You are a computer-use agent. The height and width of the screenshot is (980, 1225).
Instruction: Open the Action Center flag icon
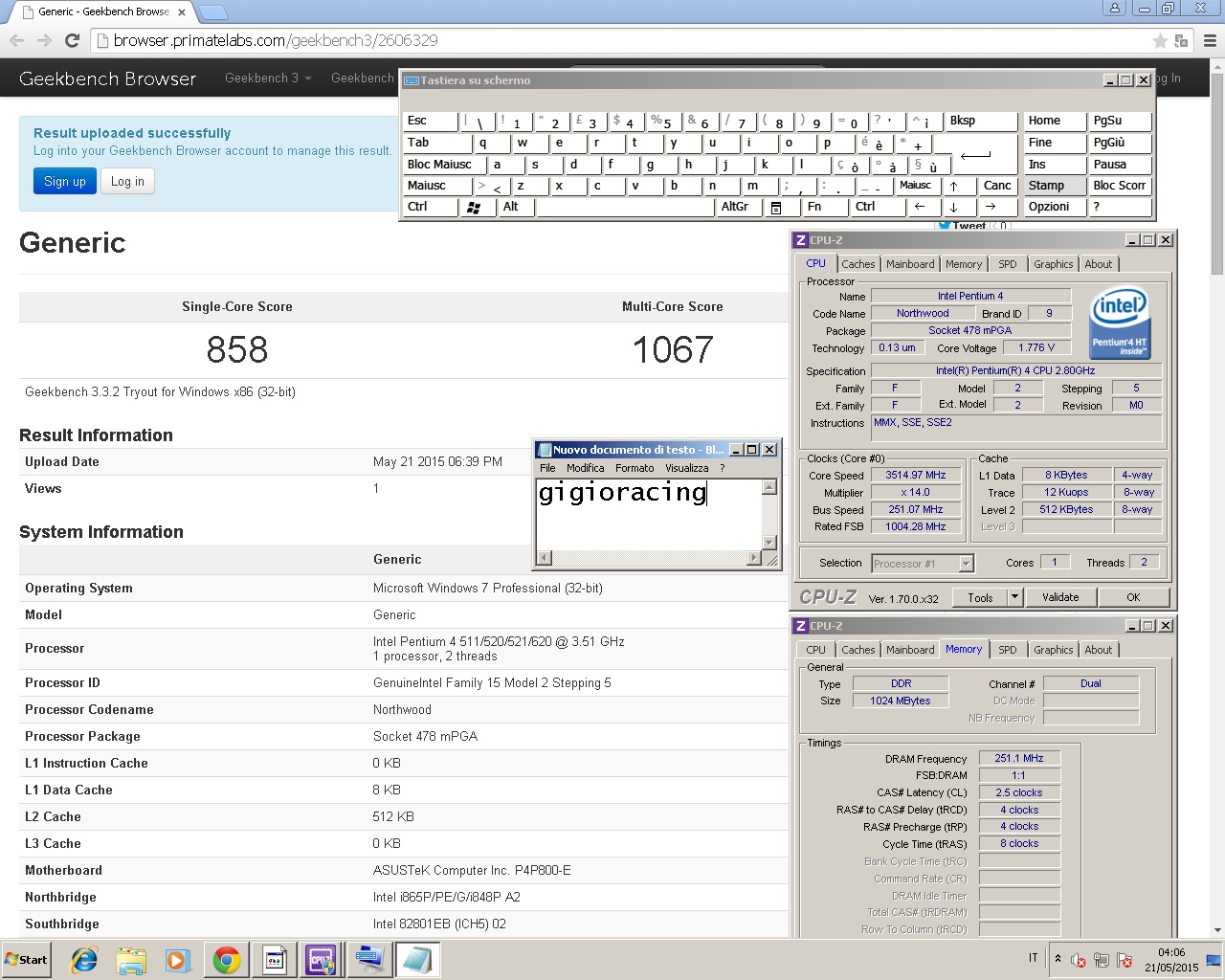click(1125, 960)
